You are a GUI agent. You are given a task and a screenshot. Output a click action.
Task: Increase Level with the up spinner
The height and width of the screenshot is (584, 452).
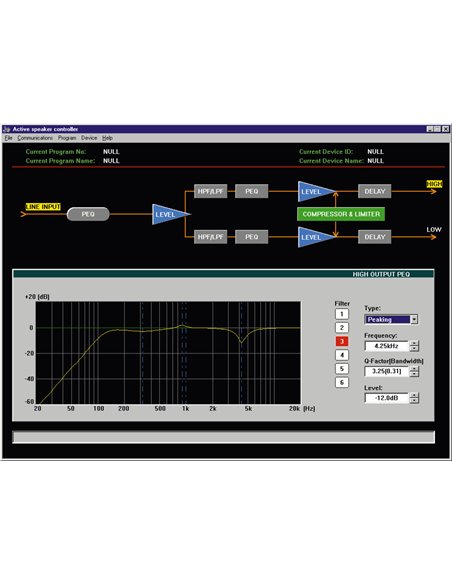click(414, 396)
